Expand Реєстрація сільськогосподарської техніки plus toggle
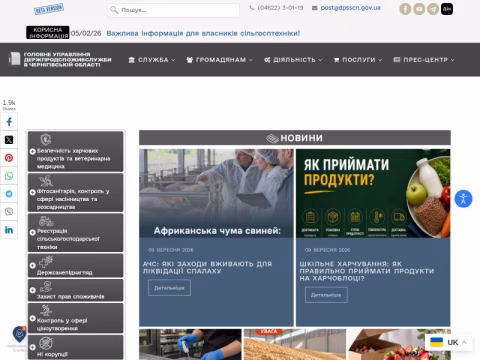Image resolution: width=480 pixels, height=360 pixels. [x=32, y=232]
